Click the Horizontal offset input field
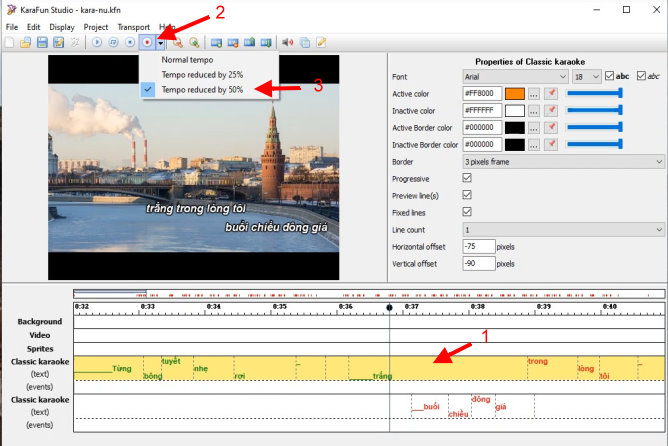The height and width of the screenshot is (446, 668). pyautogui.click(x=478, y=246)
